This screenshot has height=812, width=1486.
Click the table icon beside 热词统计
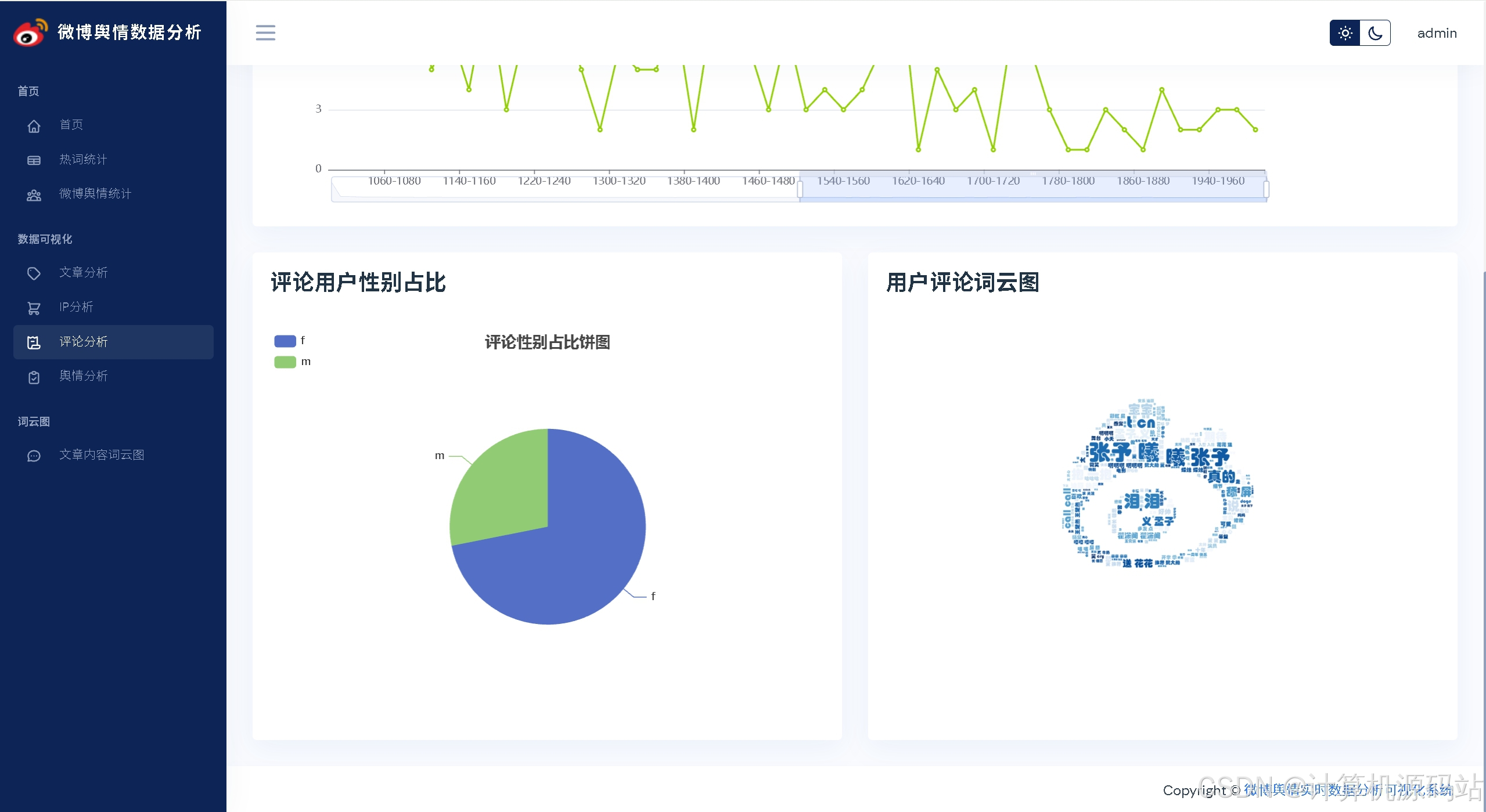click(x=34, y=160)
